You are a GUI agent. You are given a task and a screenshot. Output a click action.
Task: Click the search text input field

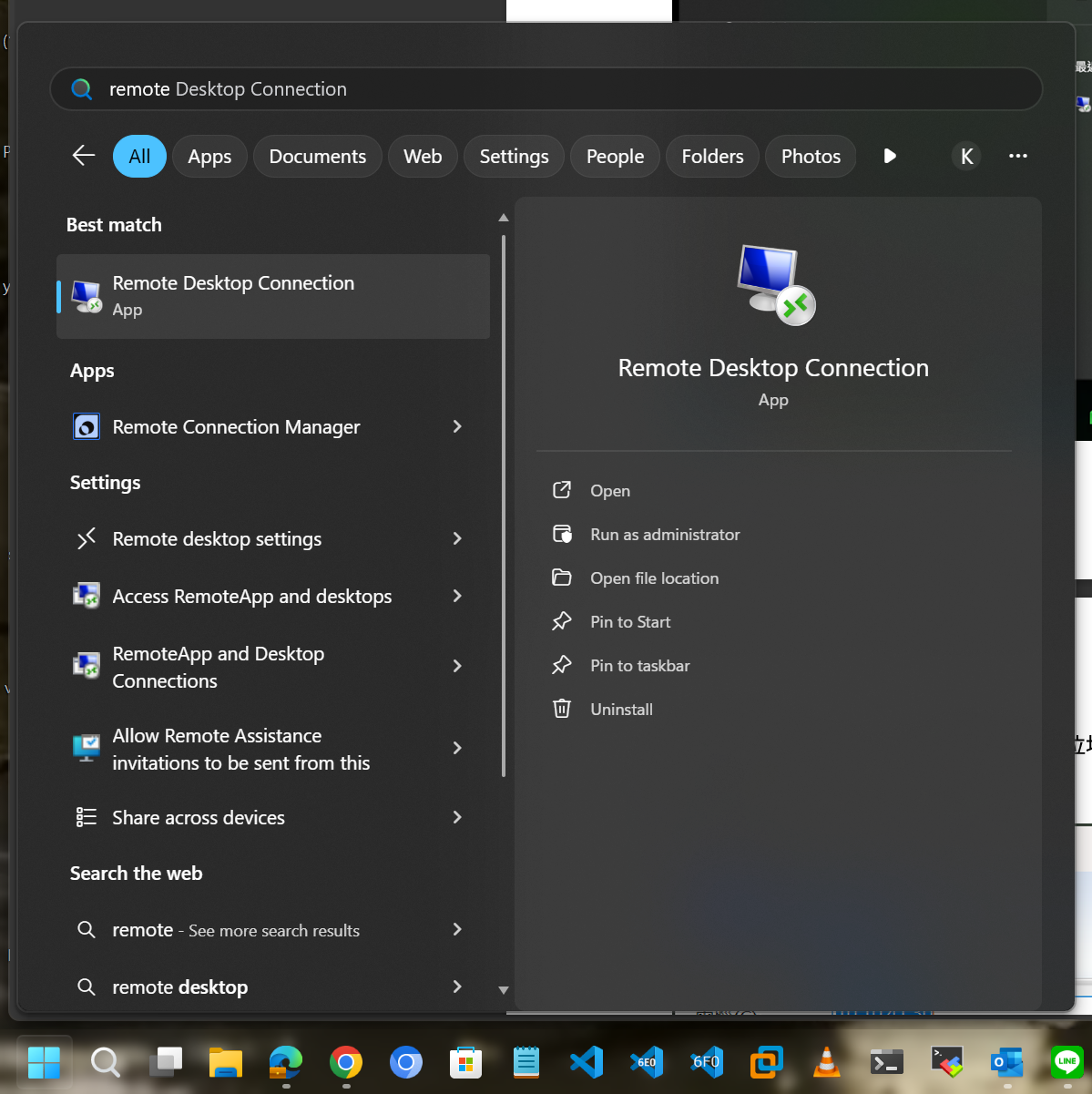(546, 89)
